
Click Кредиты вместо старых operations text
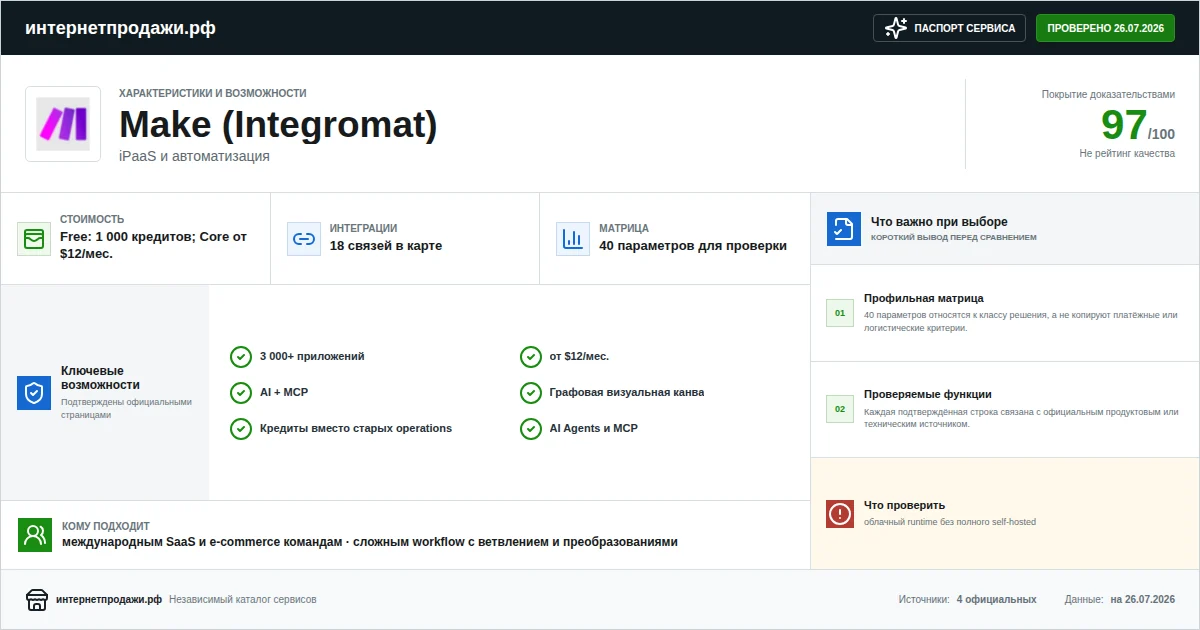pos(356,428)
